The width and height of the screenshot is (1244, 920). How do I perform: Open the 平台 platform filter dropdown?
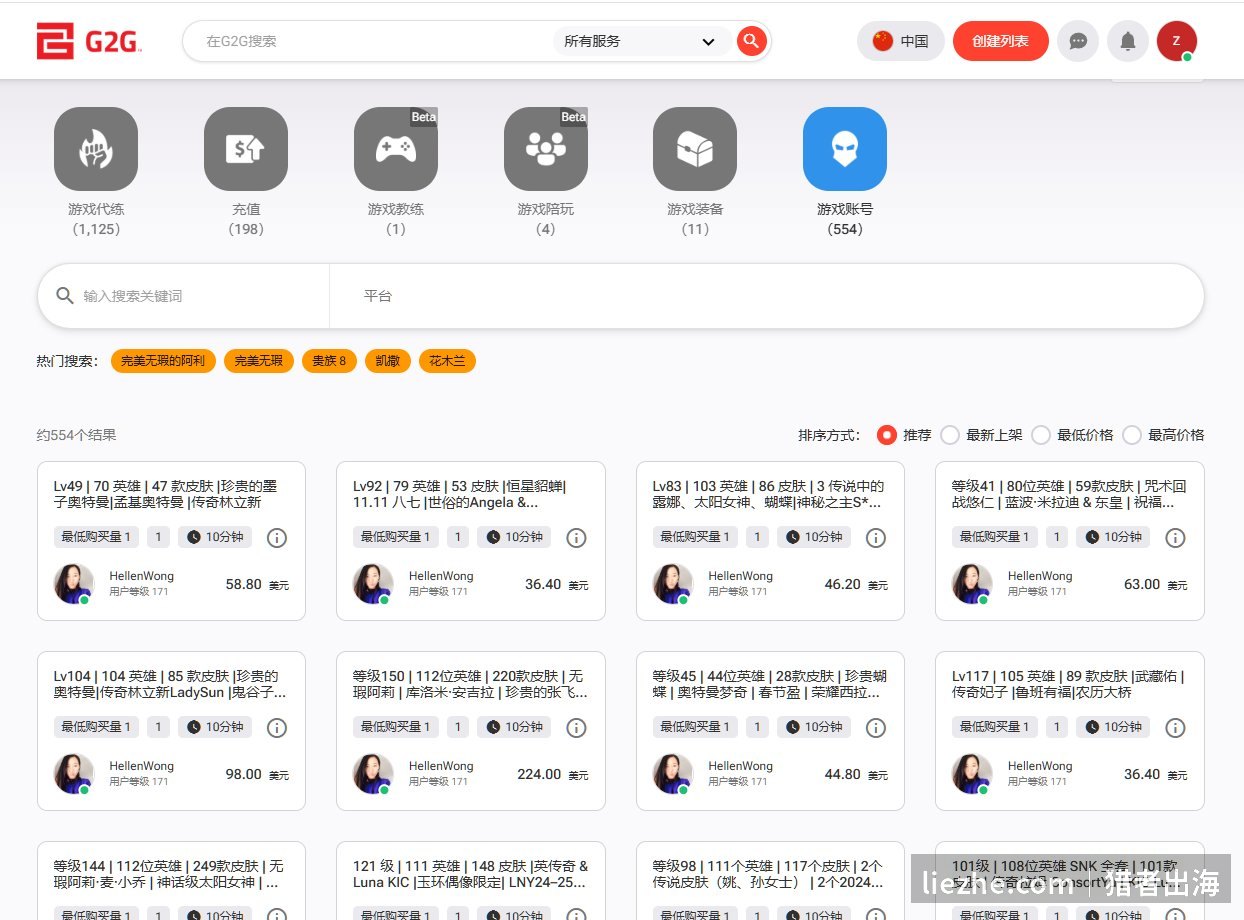(x=766, y=296)
